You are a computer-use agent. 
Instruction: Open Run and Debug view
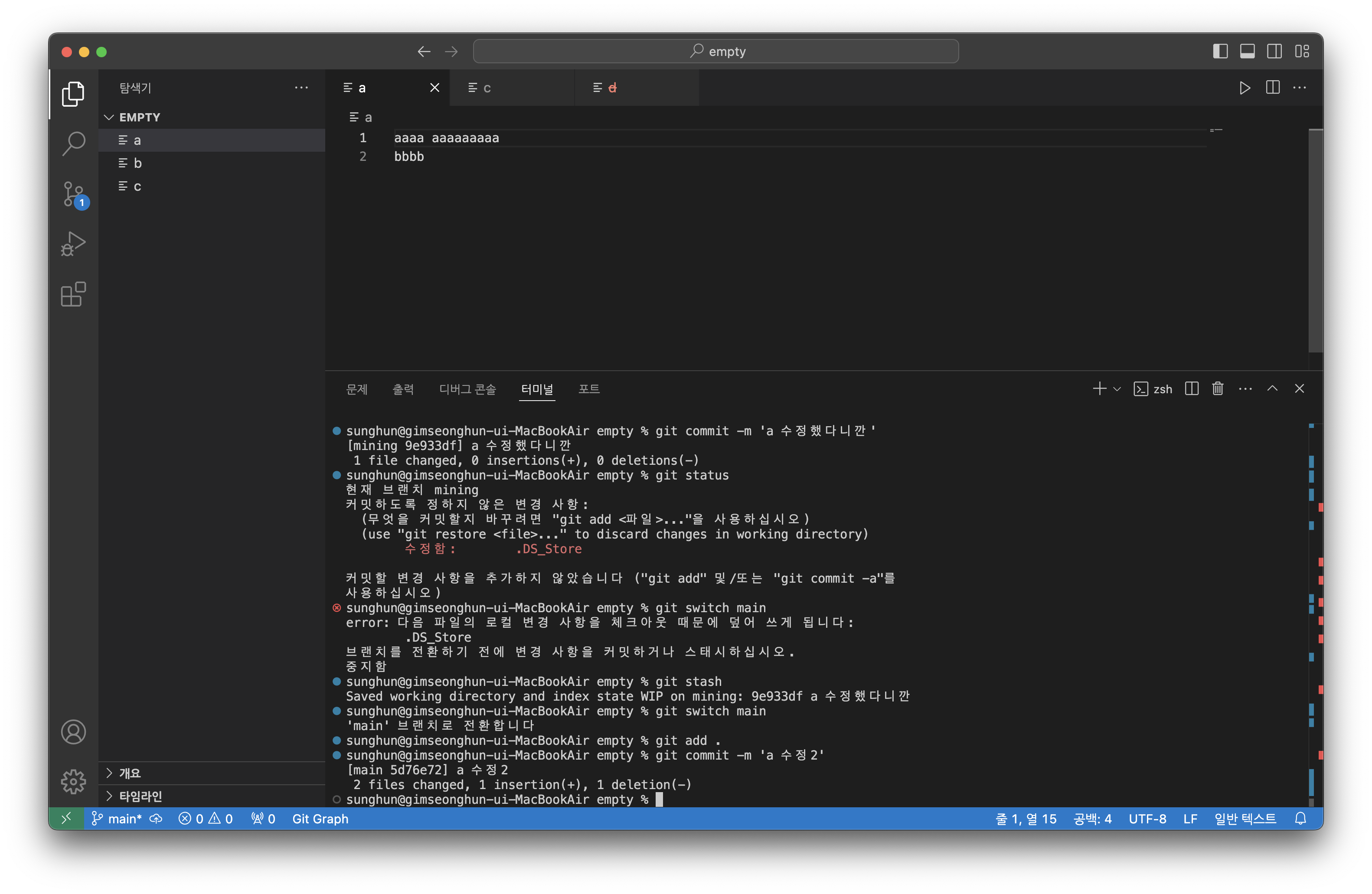point(73,244)
